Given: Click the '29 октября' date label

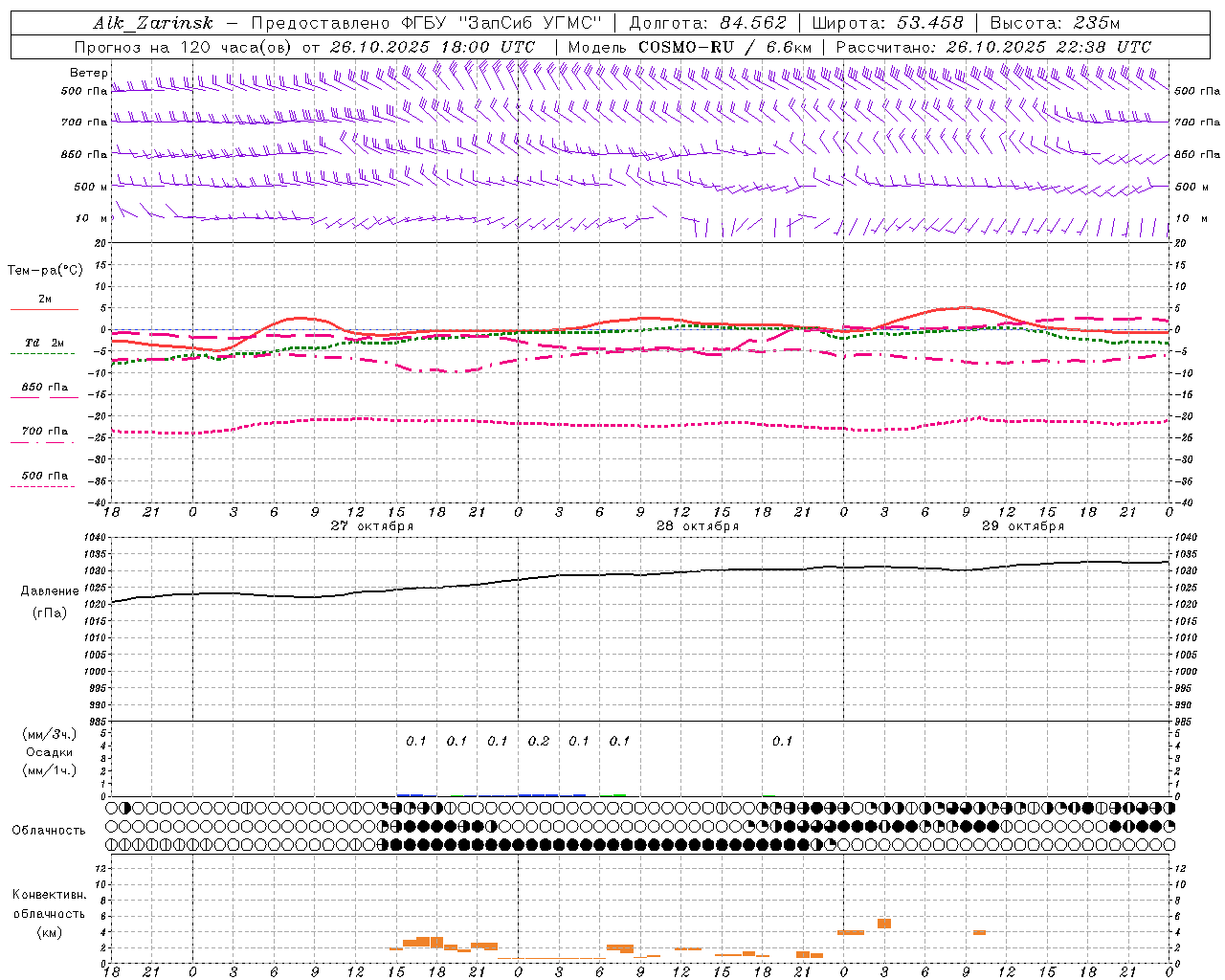Looking at the screenshot, I should (x=1023, y=526).
